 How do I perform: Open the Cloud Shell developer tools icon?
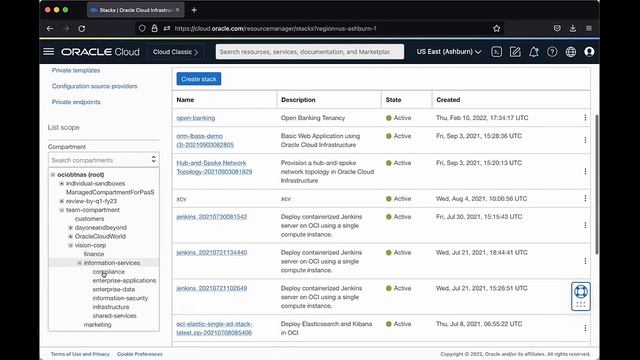496,52
